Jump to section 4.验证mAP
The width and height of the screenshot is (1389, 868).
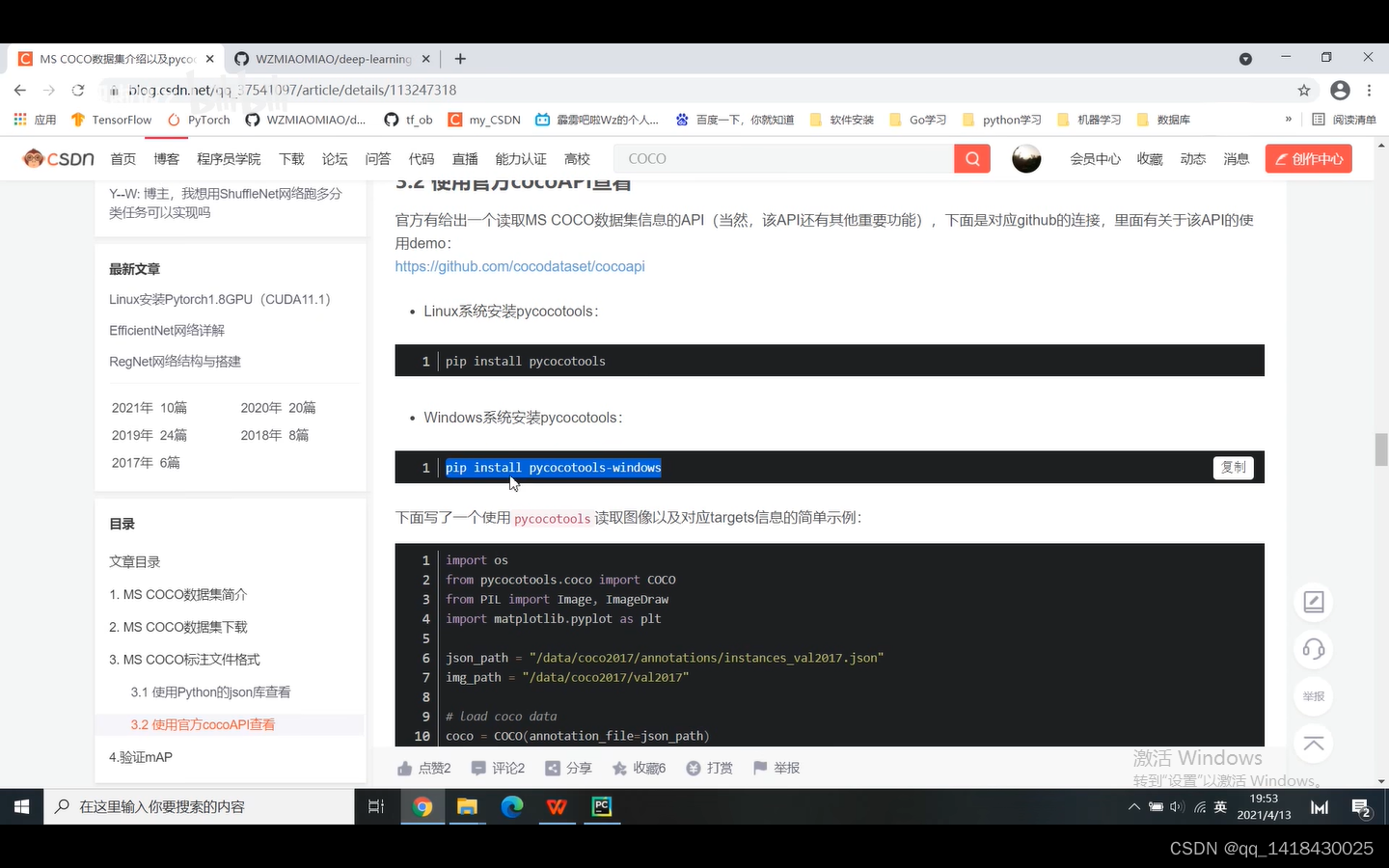141,757
